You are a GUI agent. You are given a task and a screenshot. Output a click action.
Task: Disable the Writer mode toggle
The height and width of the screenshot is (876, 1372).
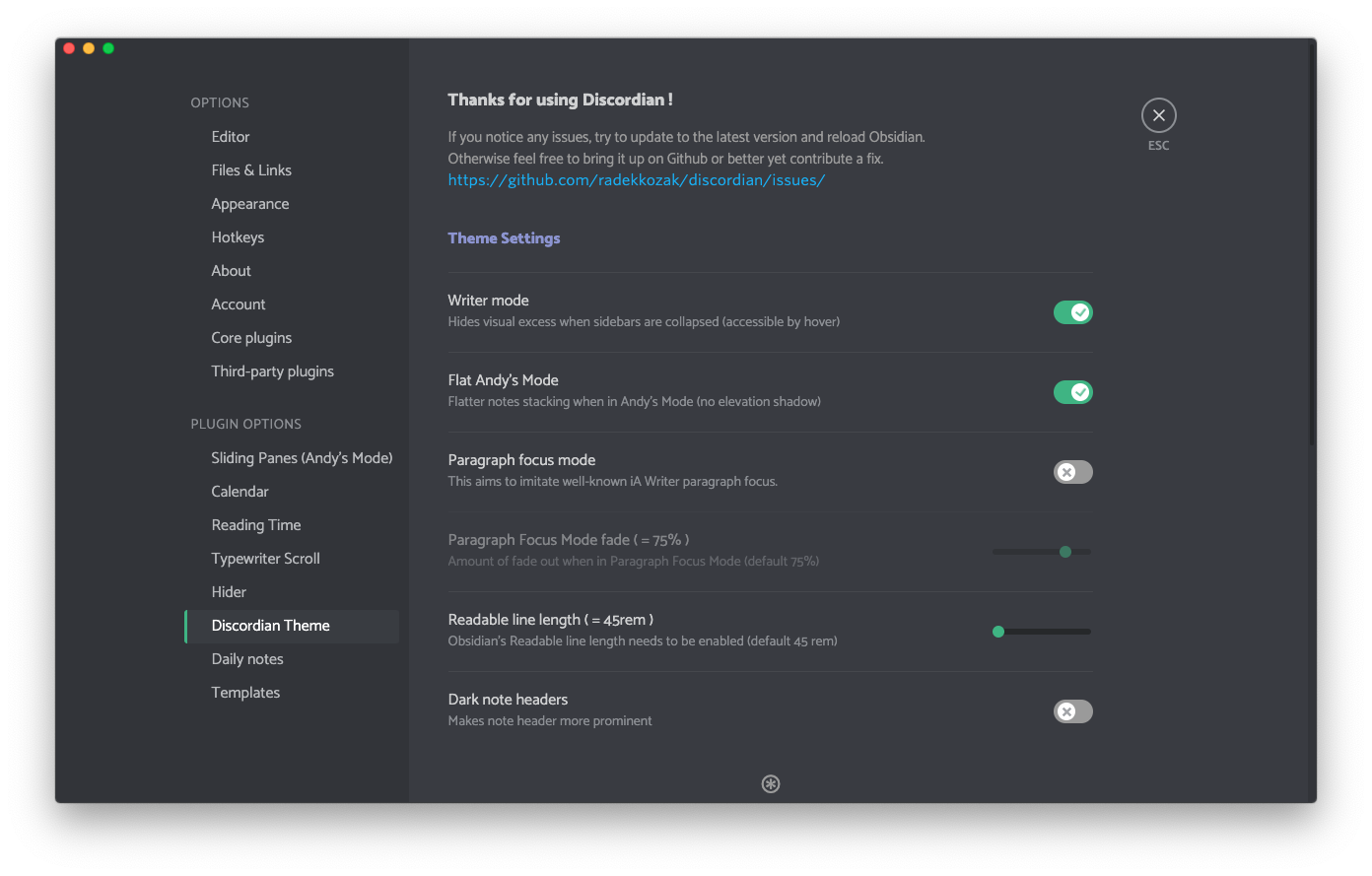[1072, 312]
